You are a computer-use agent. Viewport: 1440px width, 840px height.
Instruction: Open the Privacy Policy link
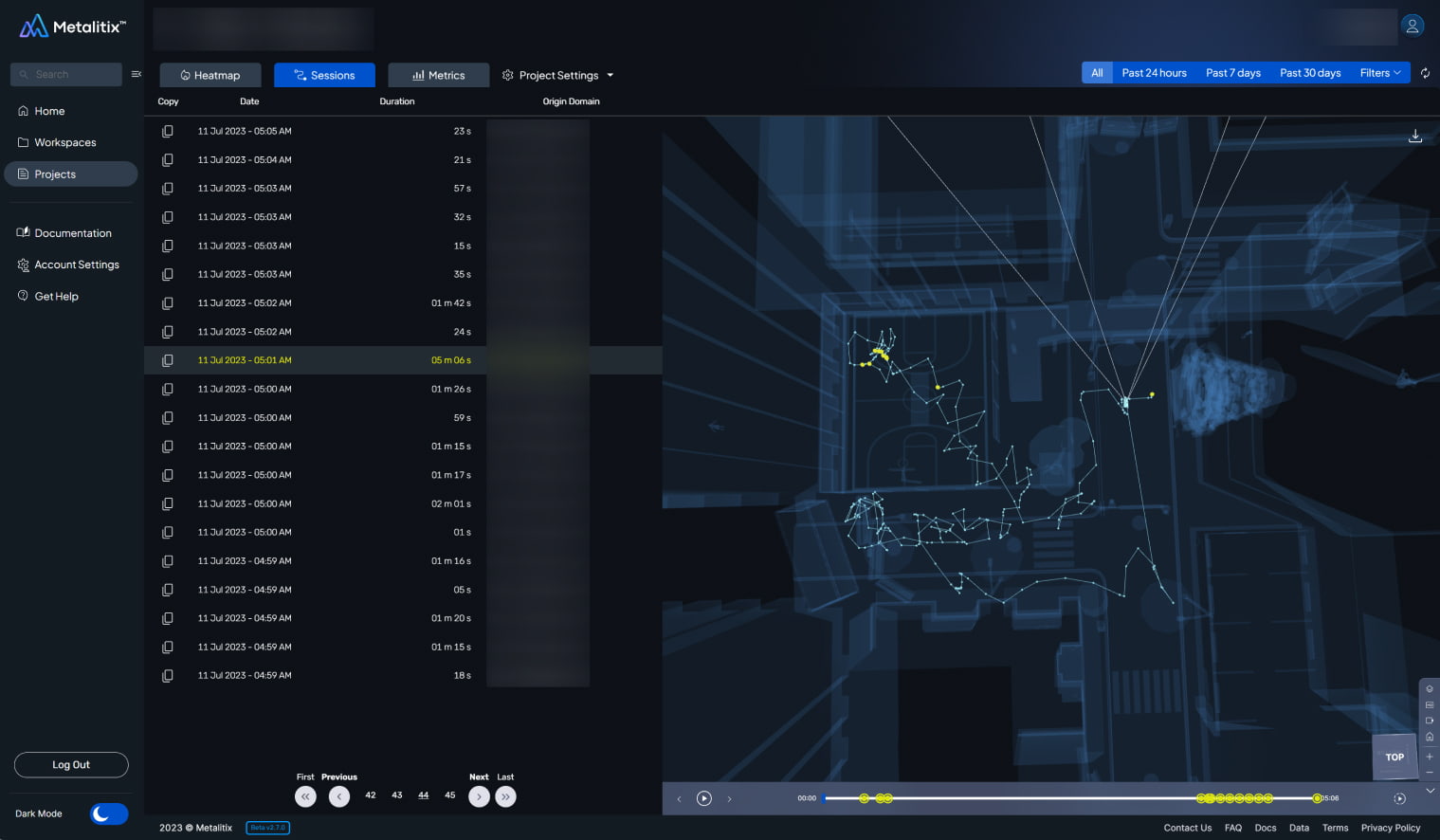1390,827
